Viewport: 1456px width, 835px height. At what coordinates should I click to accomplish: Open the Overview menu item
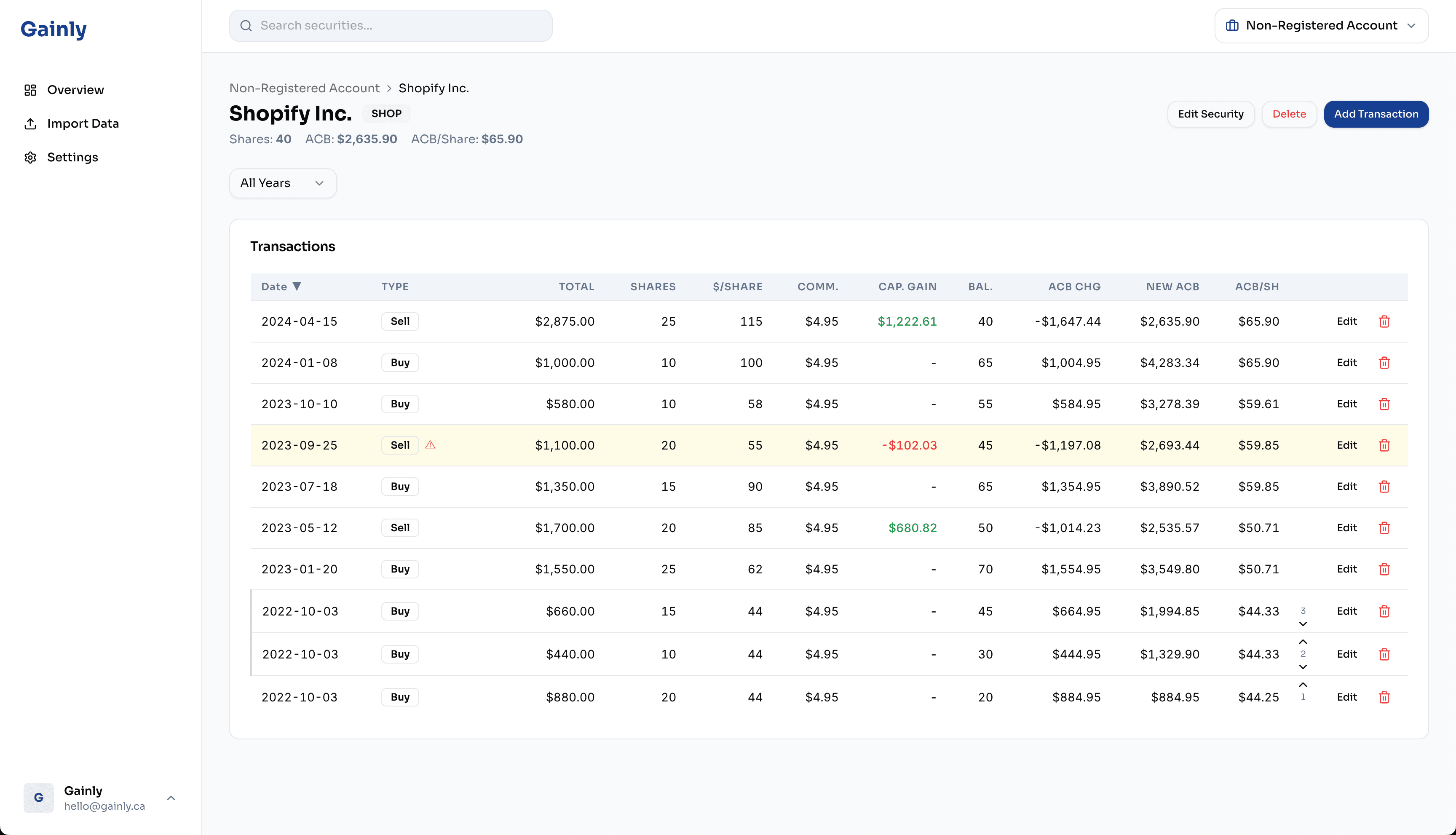click(75, 90)
